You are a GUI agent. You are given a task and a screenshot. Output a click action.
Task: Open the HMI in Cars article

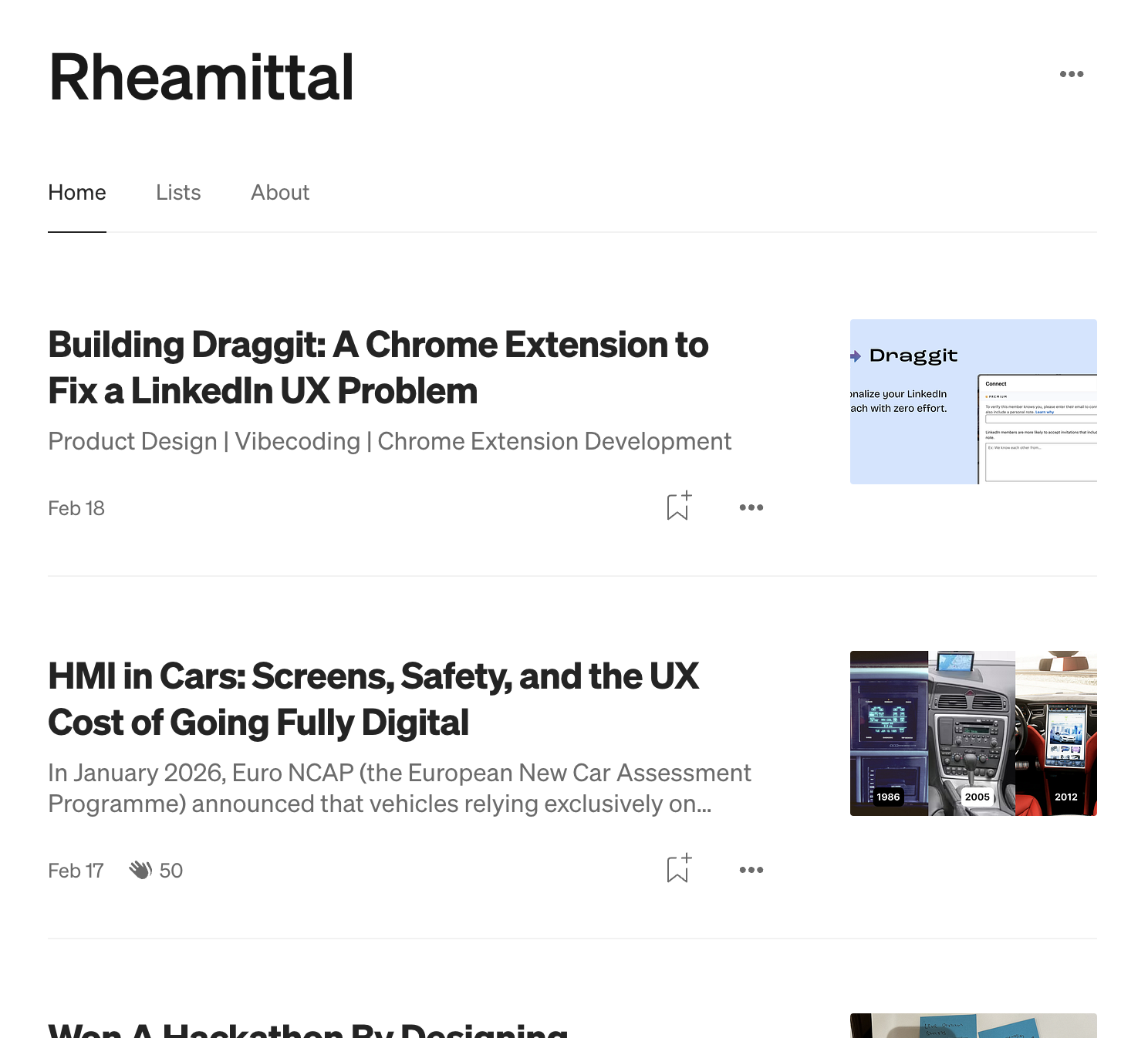pos(373,699)
